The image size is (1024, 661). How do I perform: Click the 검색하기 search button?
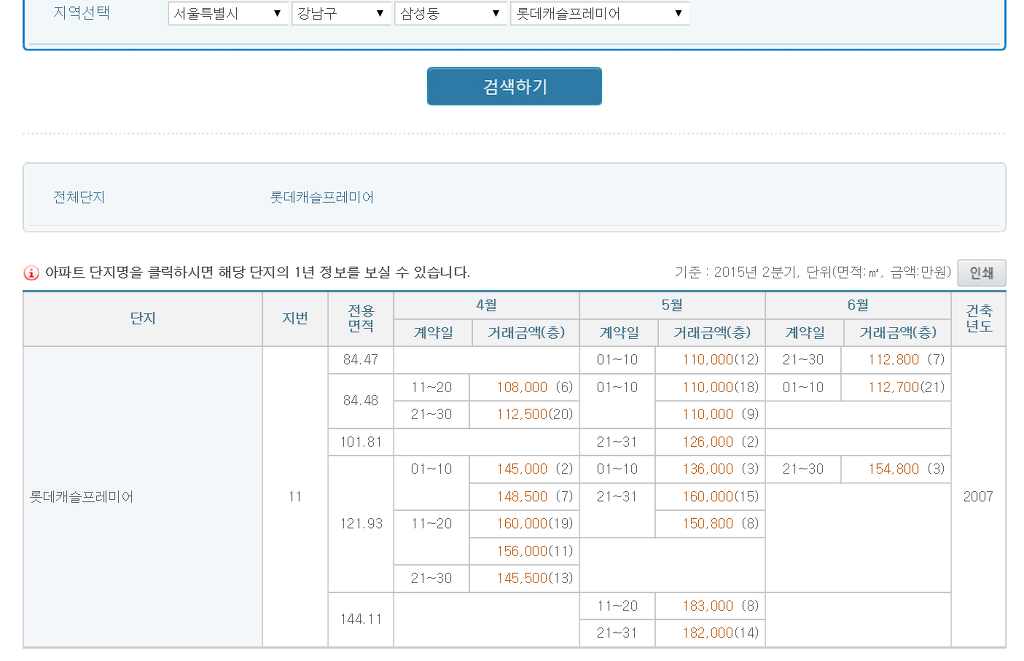click(514, 86)
